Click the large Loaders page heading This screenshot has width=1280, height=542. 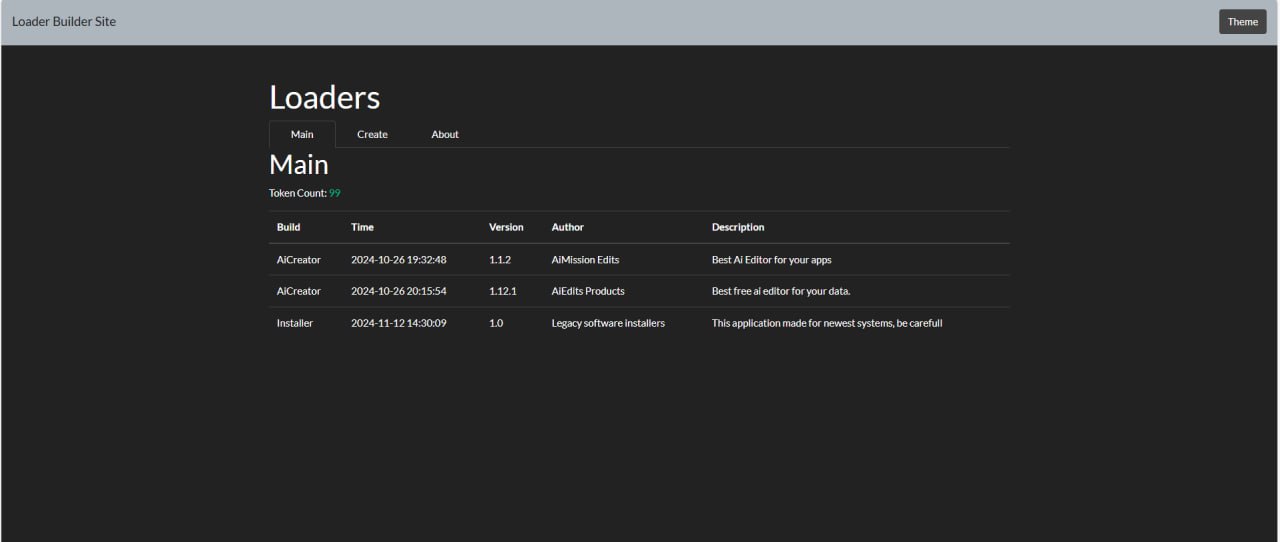pyautogui.click(x=325, y=97)
